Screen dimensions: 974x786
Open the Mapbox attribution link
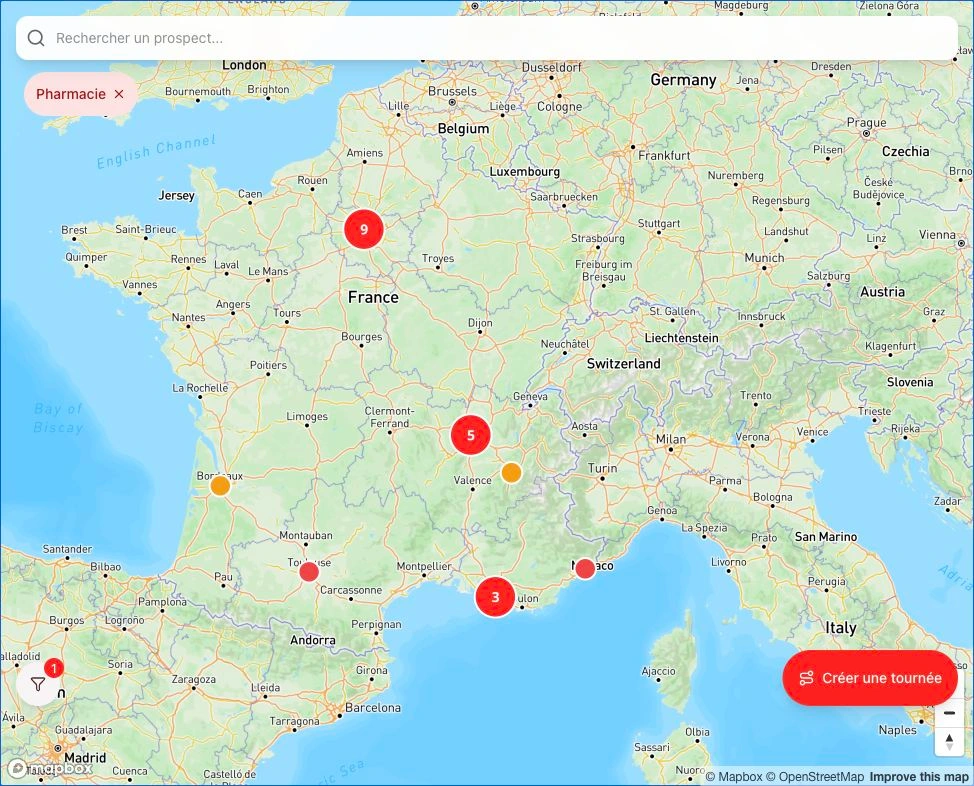(x=734, y=777)
